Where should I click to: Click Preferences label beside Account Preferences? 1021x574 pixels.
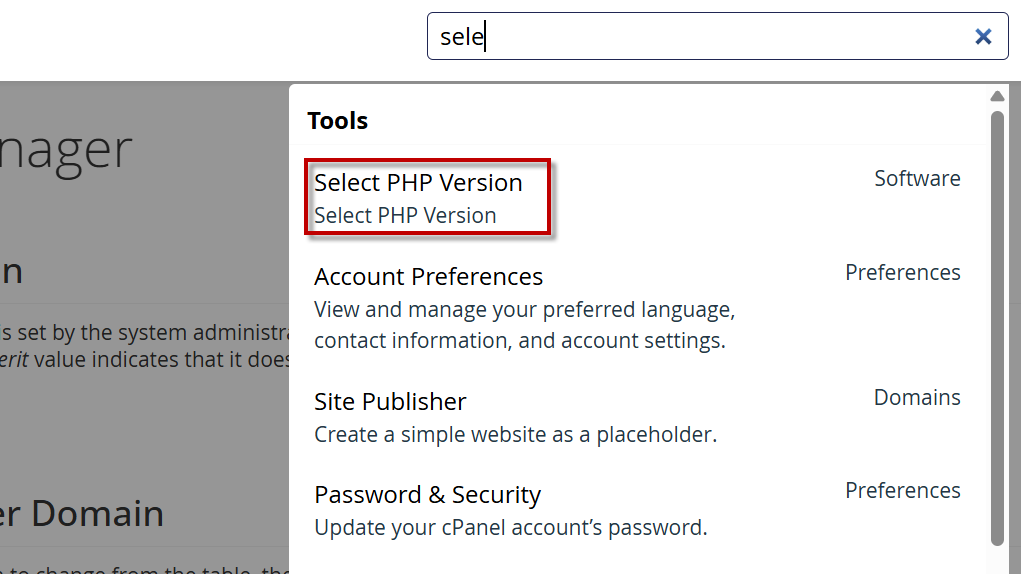click(x=902, y=273)
